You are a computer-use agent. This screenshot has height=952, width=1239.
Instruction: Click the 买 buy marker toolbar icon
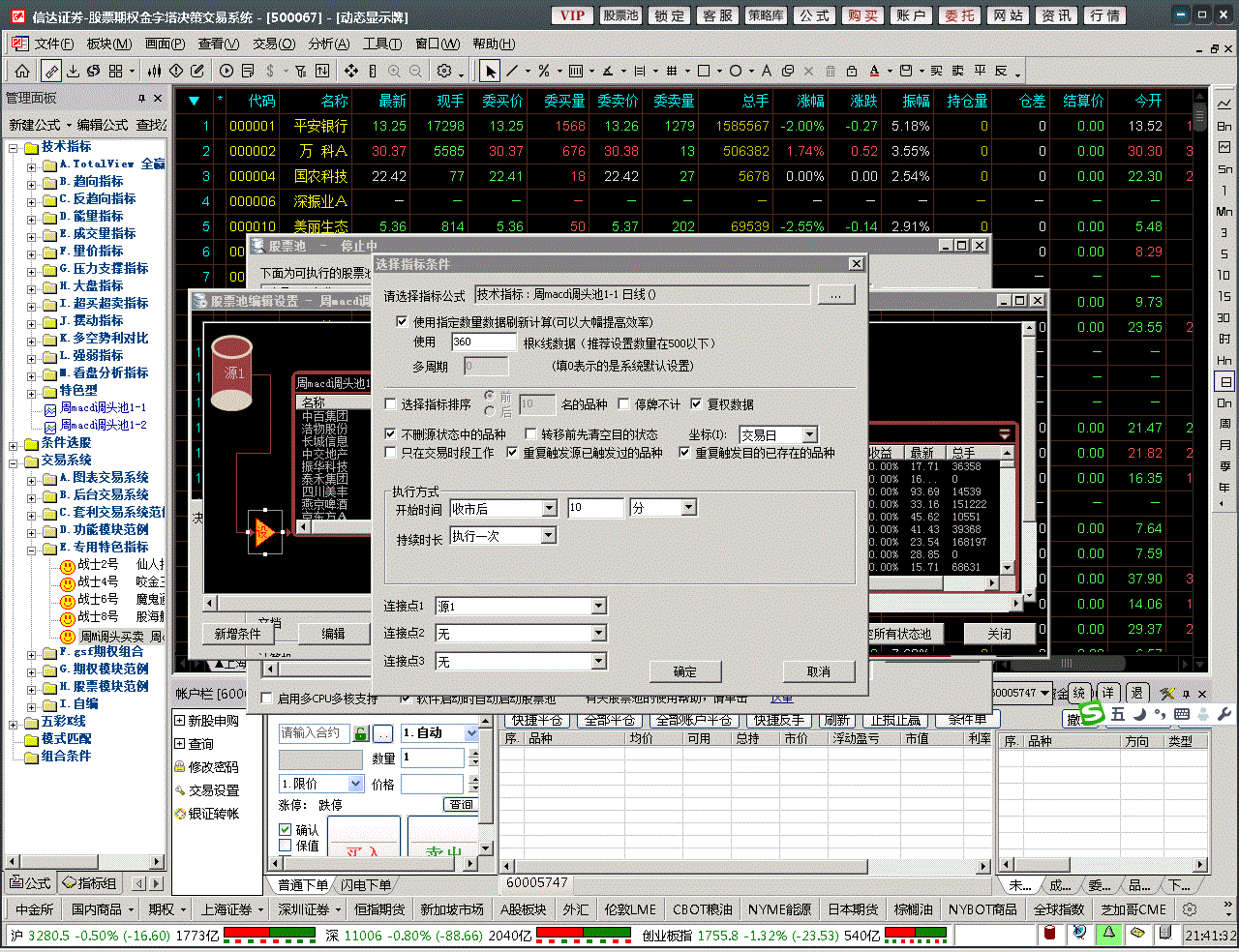tap(937, 71)
